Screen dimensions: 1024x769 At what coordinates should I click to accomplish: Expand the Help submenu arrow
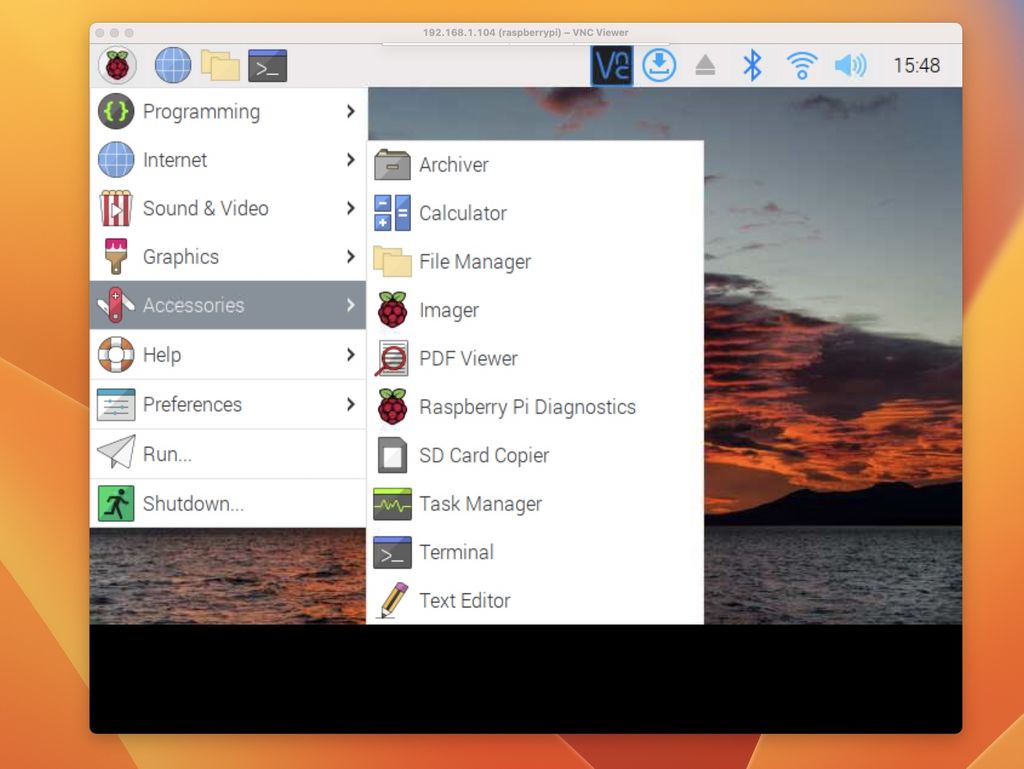[x=351, y=354]
